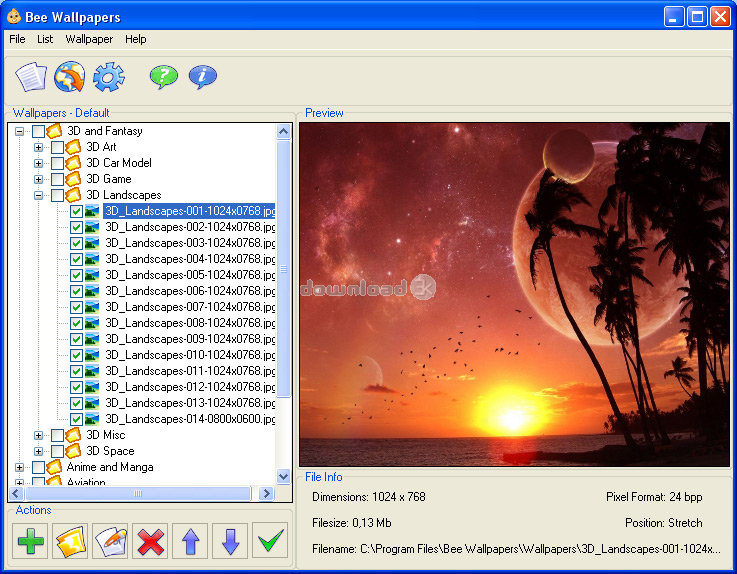Click the green plus add button
Viewport: 737px width, 574px height.
(x=31, y=541)
